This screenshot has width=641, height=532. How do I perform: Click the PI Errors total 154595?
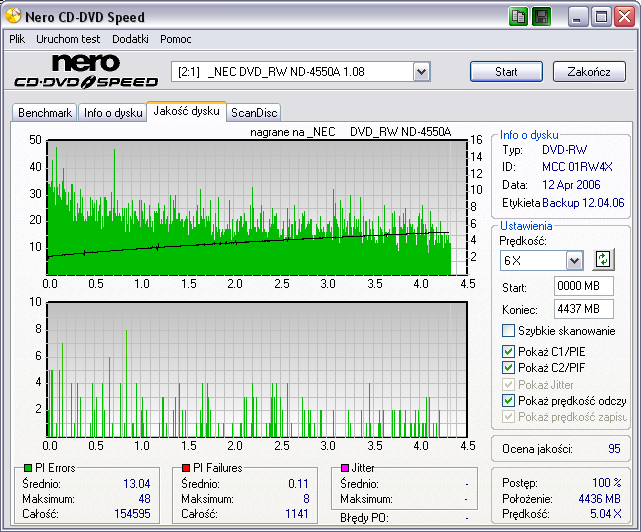tap(132, 514)
